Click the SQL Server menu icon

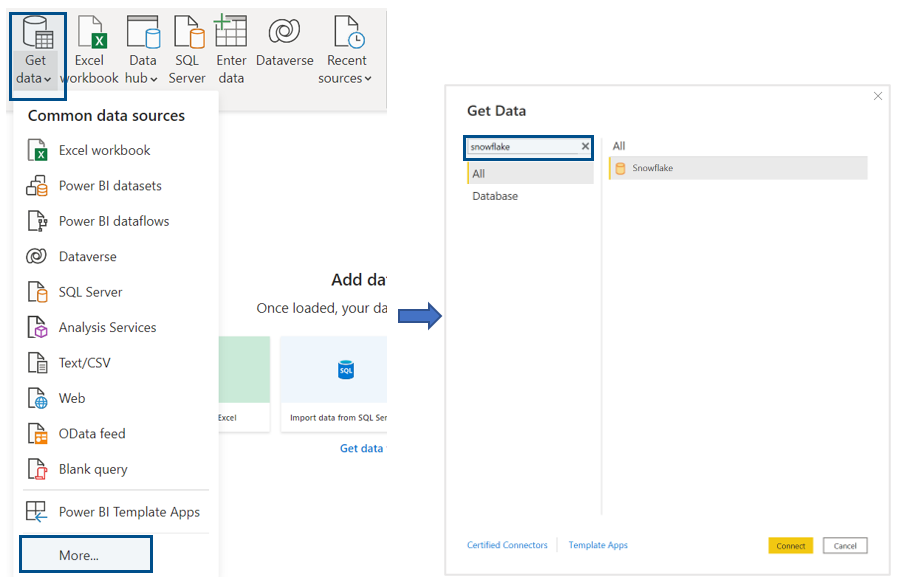point(37,292)
